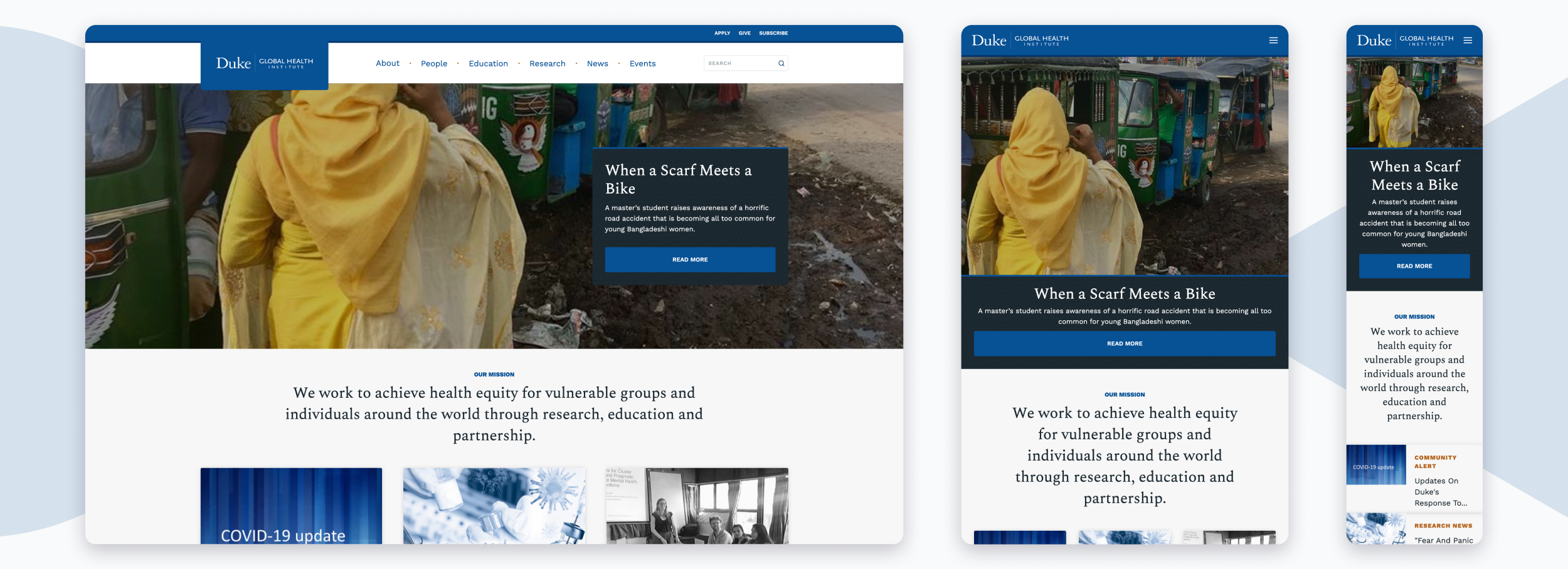Click READ MORE button in tablet view
Screen dimensions: 1568x569
tap(1125, 343)
